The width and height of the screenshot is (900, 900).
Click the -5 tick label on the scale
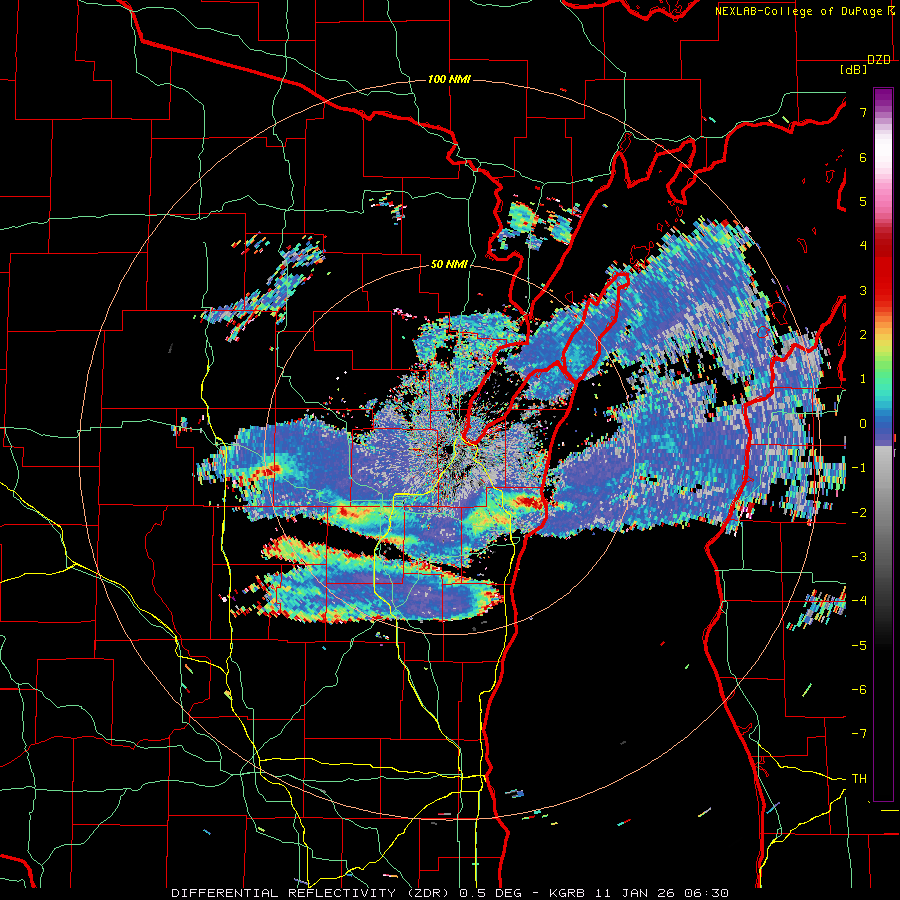click(x=859, y=645)
